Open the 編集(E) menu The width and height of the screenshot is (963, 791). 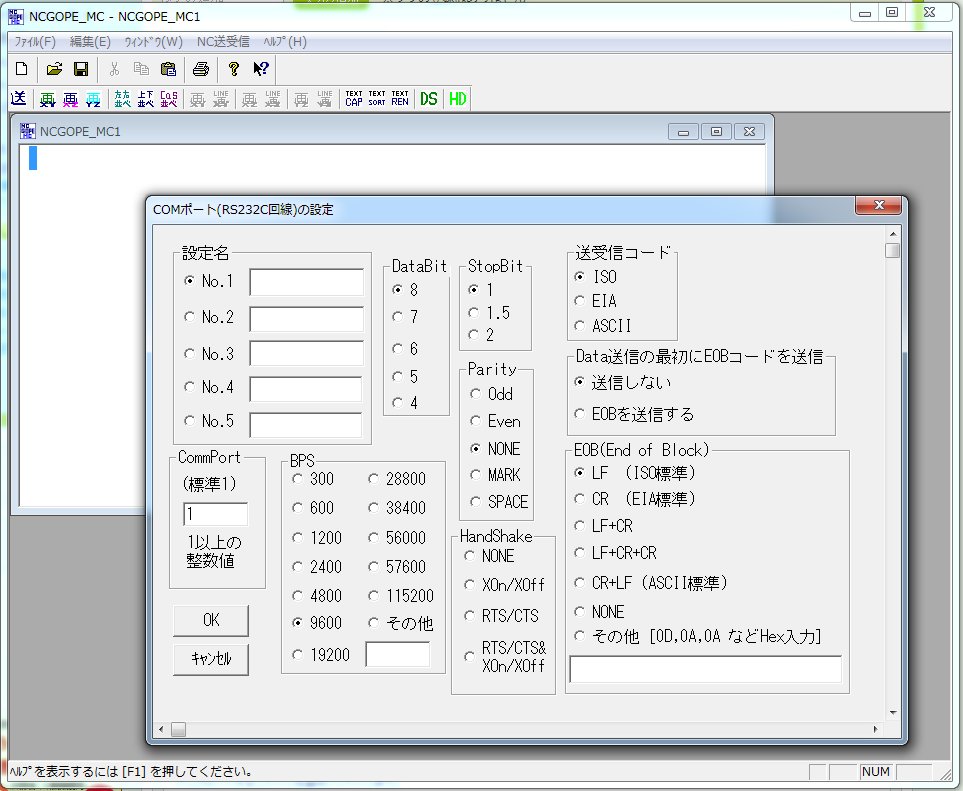pos(90,42)
